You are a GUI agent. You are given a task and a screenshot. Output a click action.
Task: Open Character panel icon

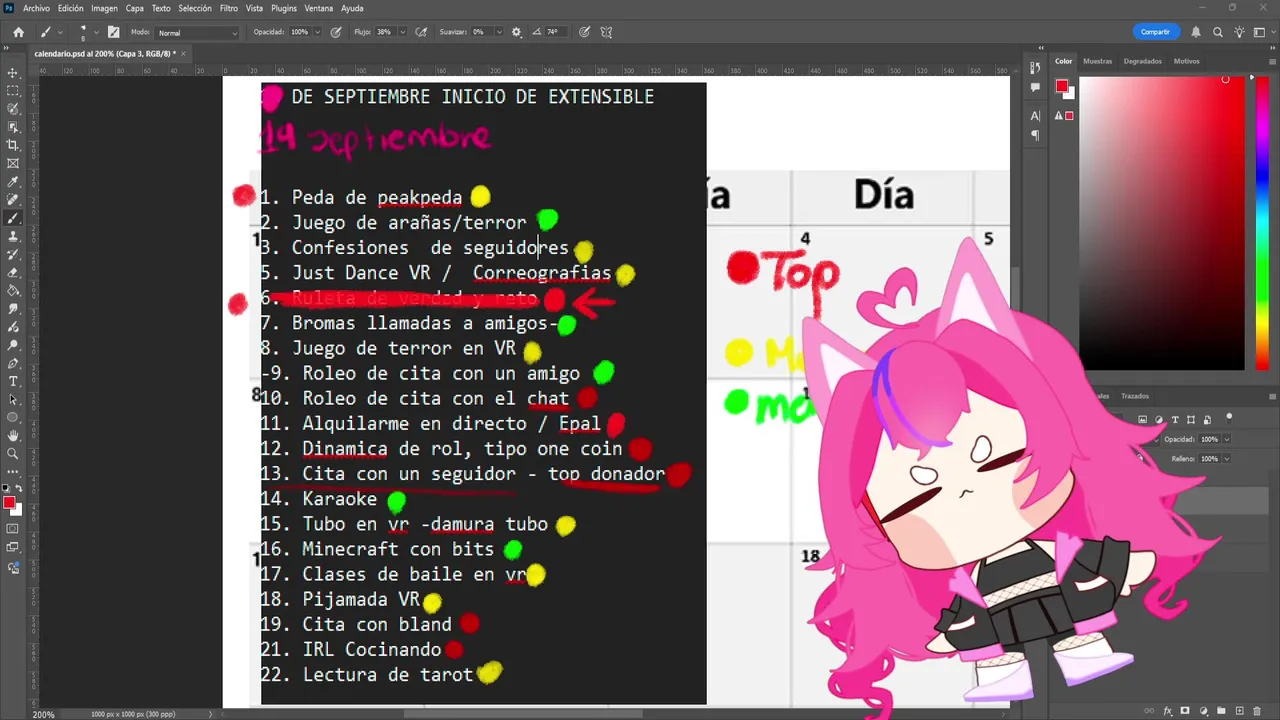(x=1035, y=116)
